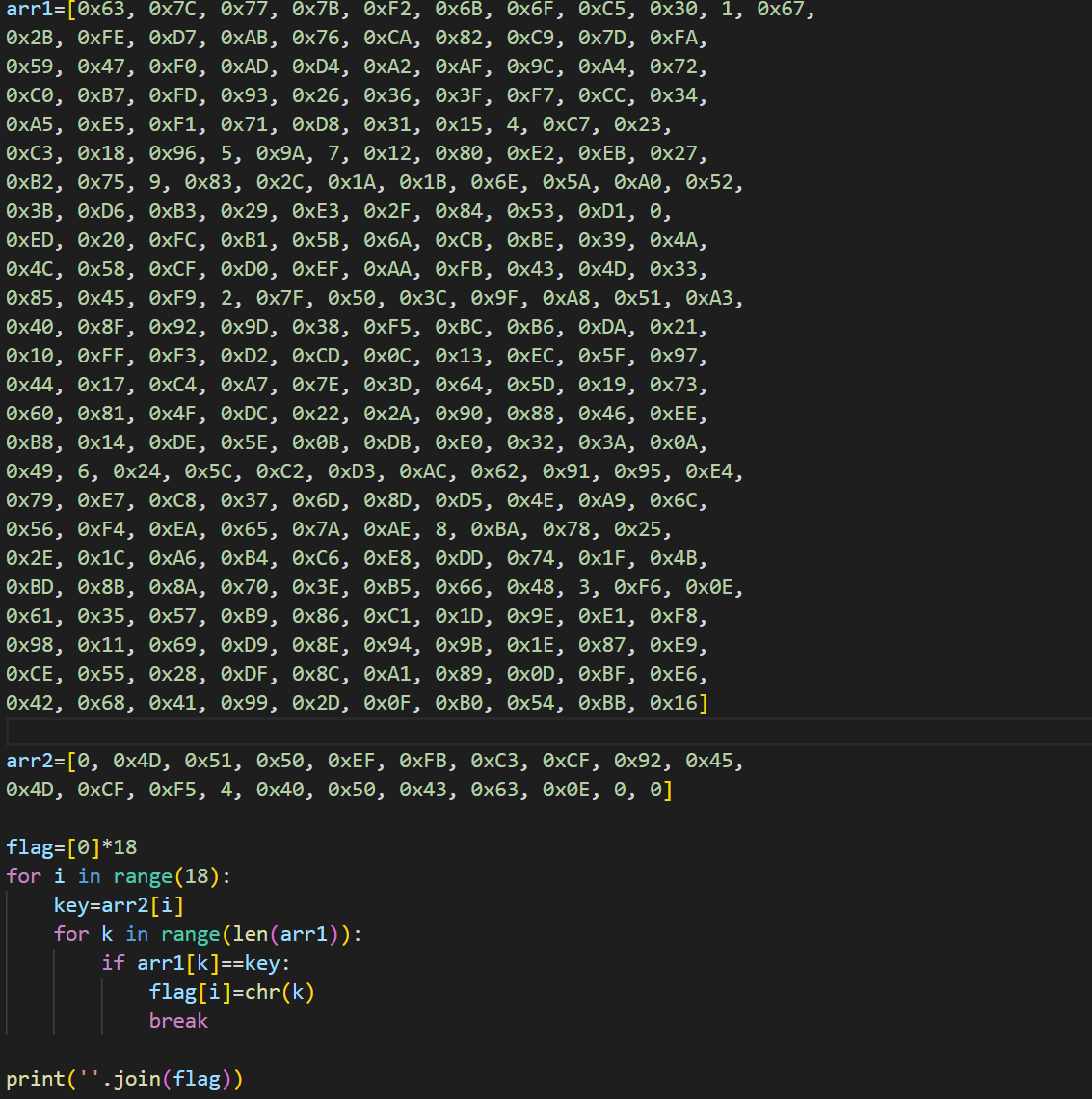Image resolution: width=1092 pixels, height=1099 pixels.
Task: Click the value 0xBD in arr1
Action: coord(30,587)
